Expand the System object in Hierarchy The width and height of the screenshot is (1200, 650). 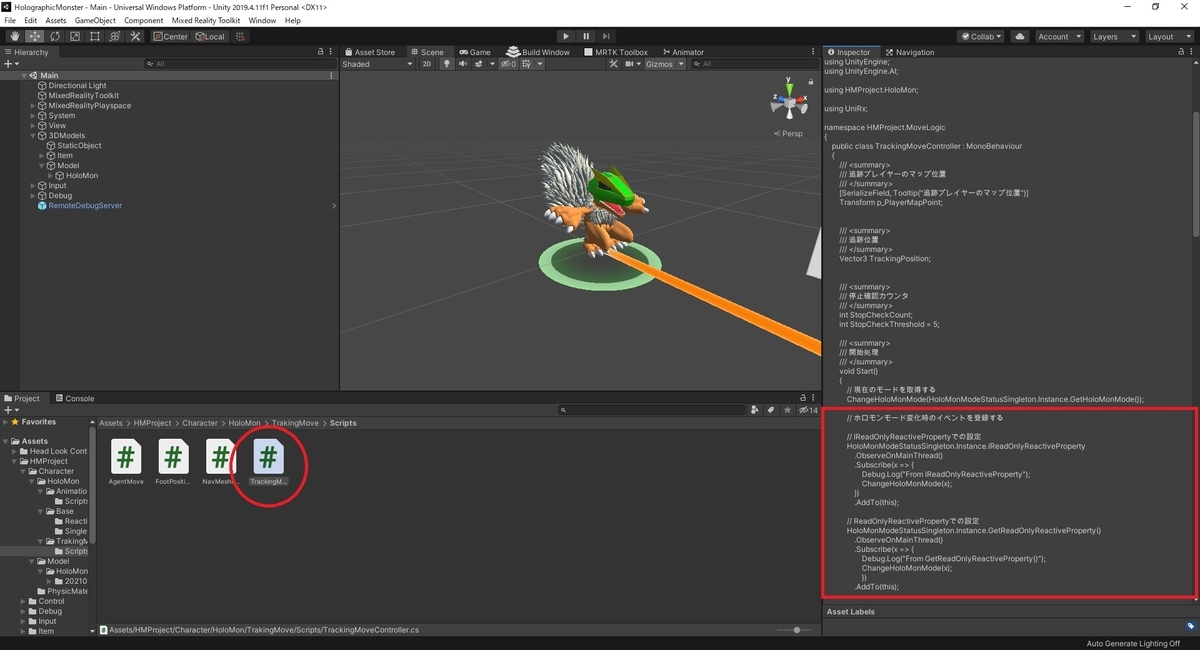tap(33, 116)
